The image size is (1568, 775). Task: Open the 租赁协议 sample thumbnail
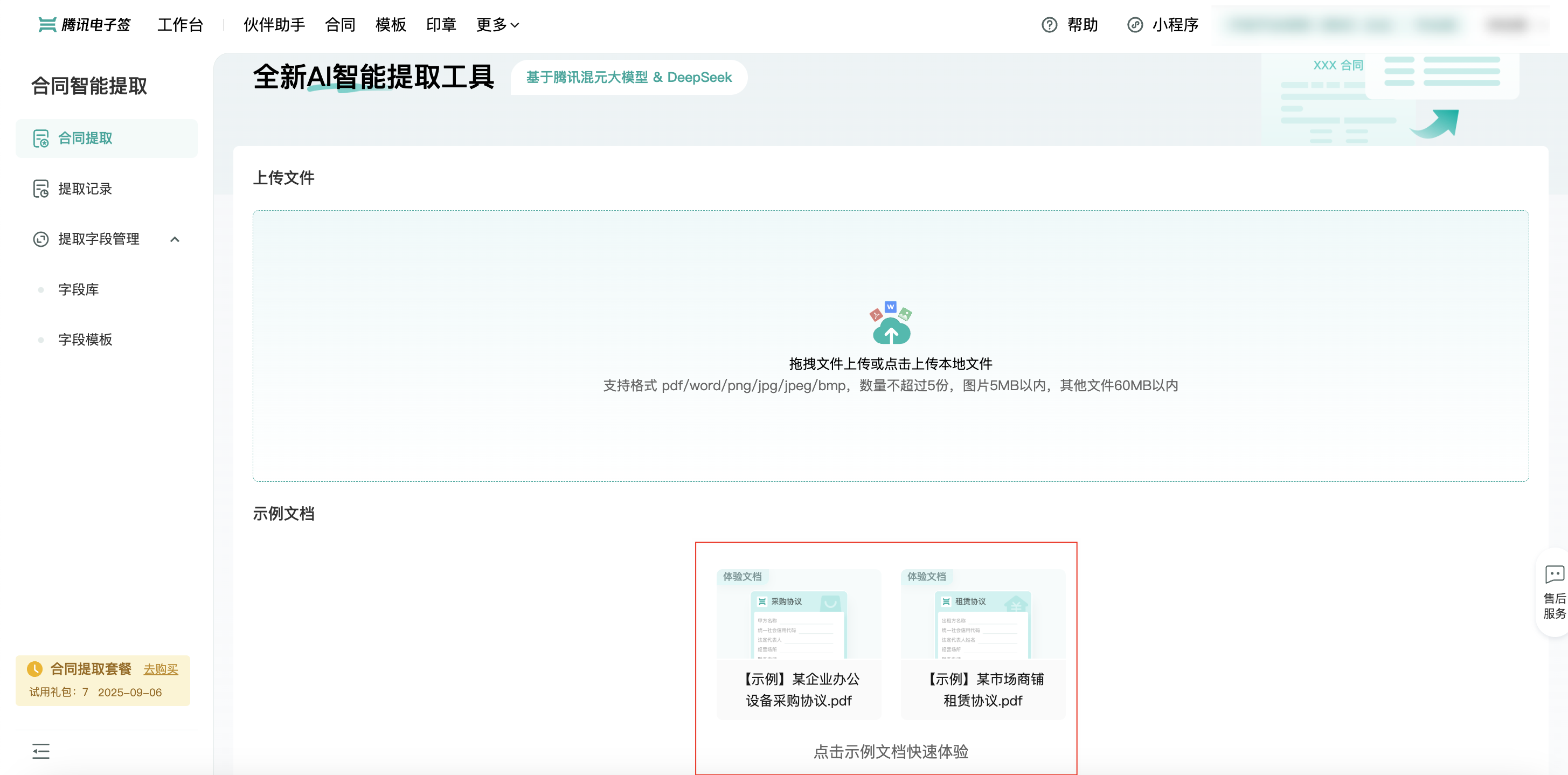click(983, 615)
